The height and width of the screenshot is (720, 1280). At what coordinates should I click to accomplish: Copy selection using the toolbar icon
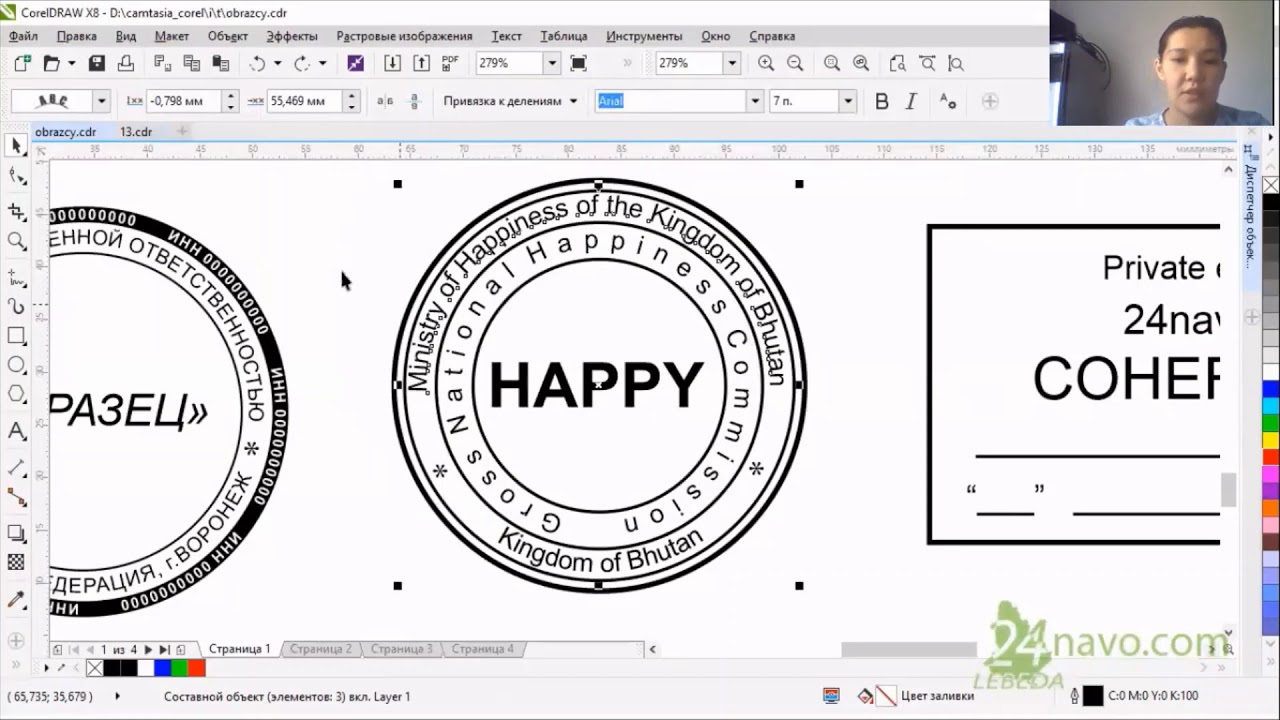pos(191,63)
